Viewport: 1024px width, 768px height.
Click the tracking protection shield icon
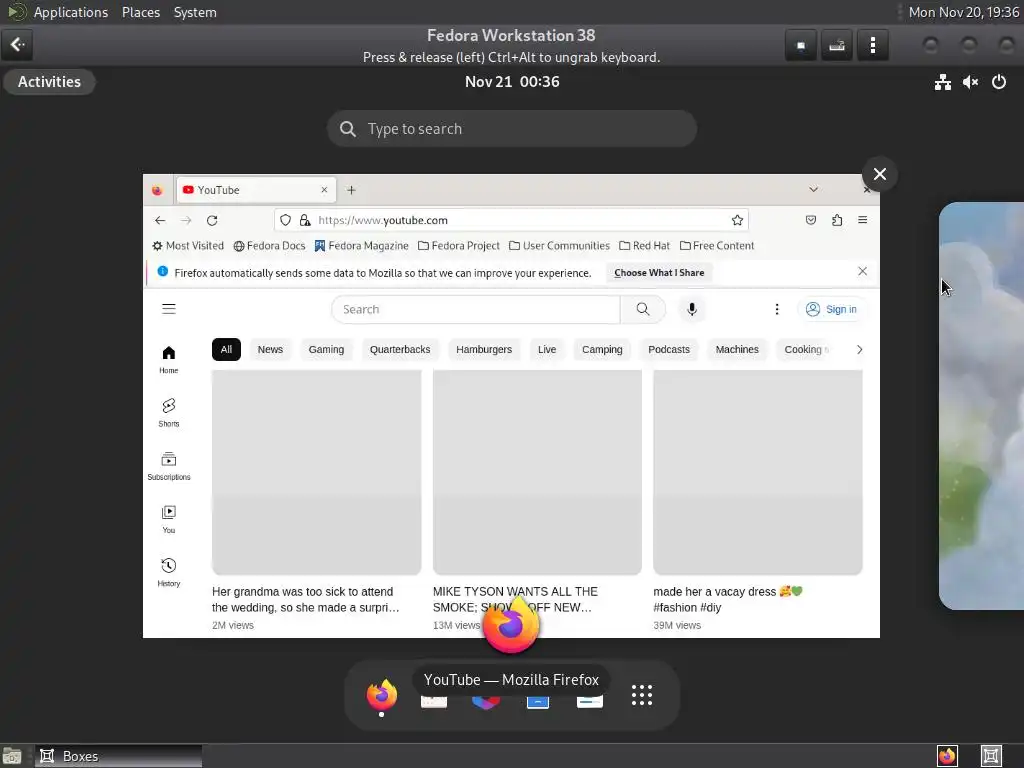pos(285,221)
